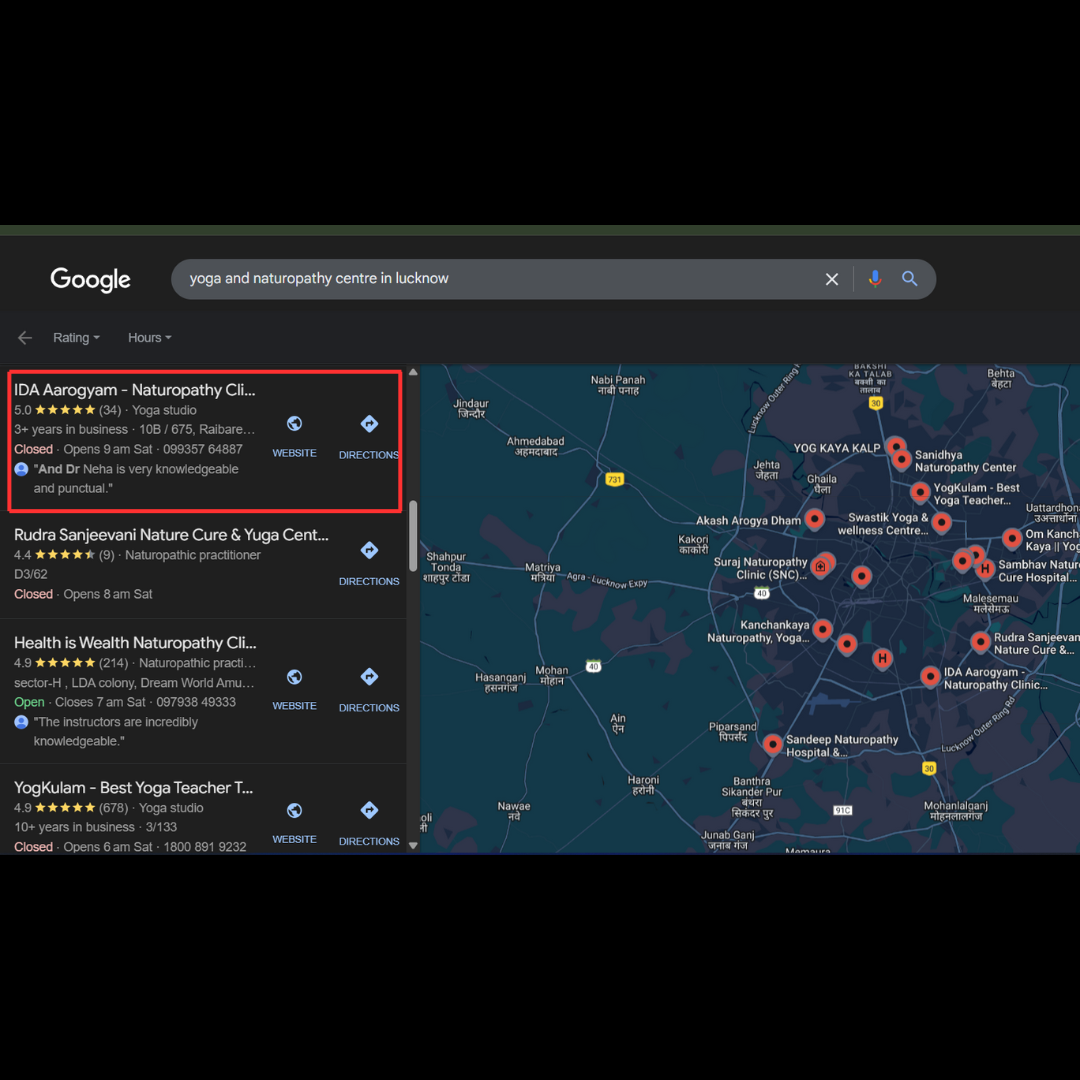Viewport: 1080px width, 1080px height.
Task: Expand the Hours filter dropdown
Action: (x=149, y=338)
